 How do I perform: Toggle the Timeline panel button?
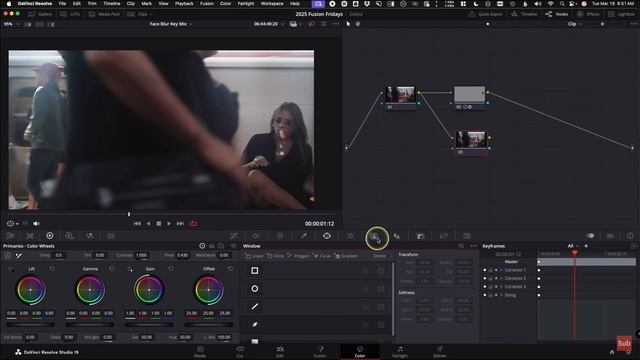click(524, 14)
